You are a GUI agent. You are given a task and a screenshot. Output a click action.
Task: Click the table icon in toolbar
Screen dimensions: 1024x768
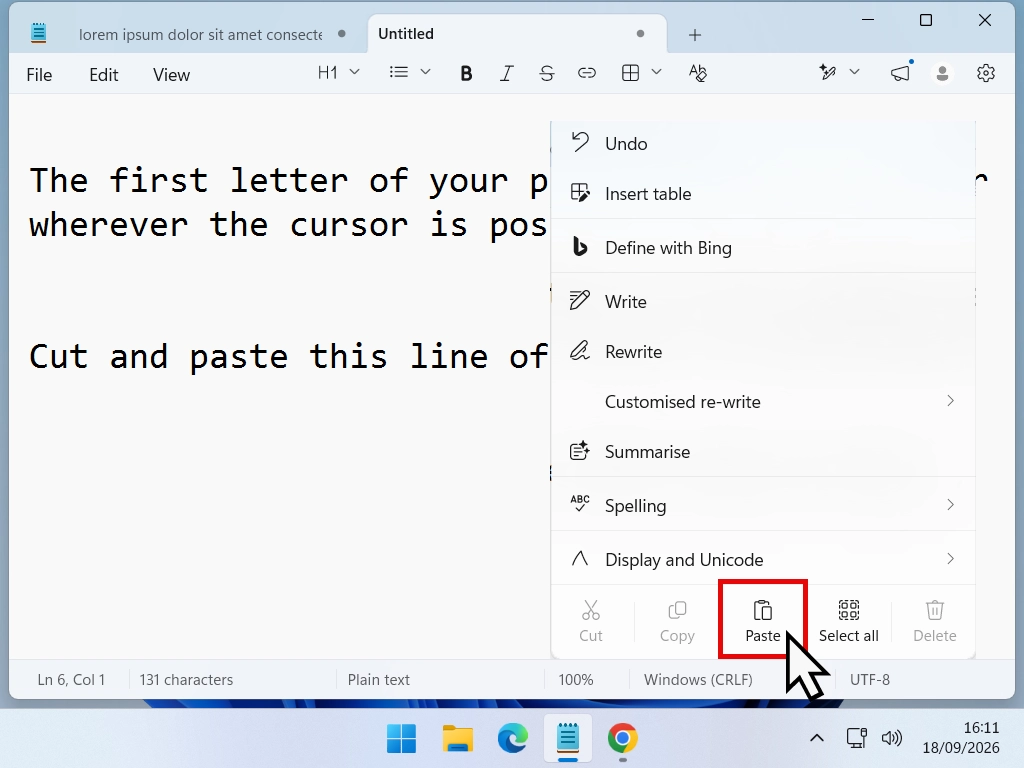tap(630, 73)
